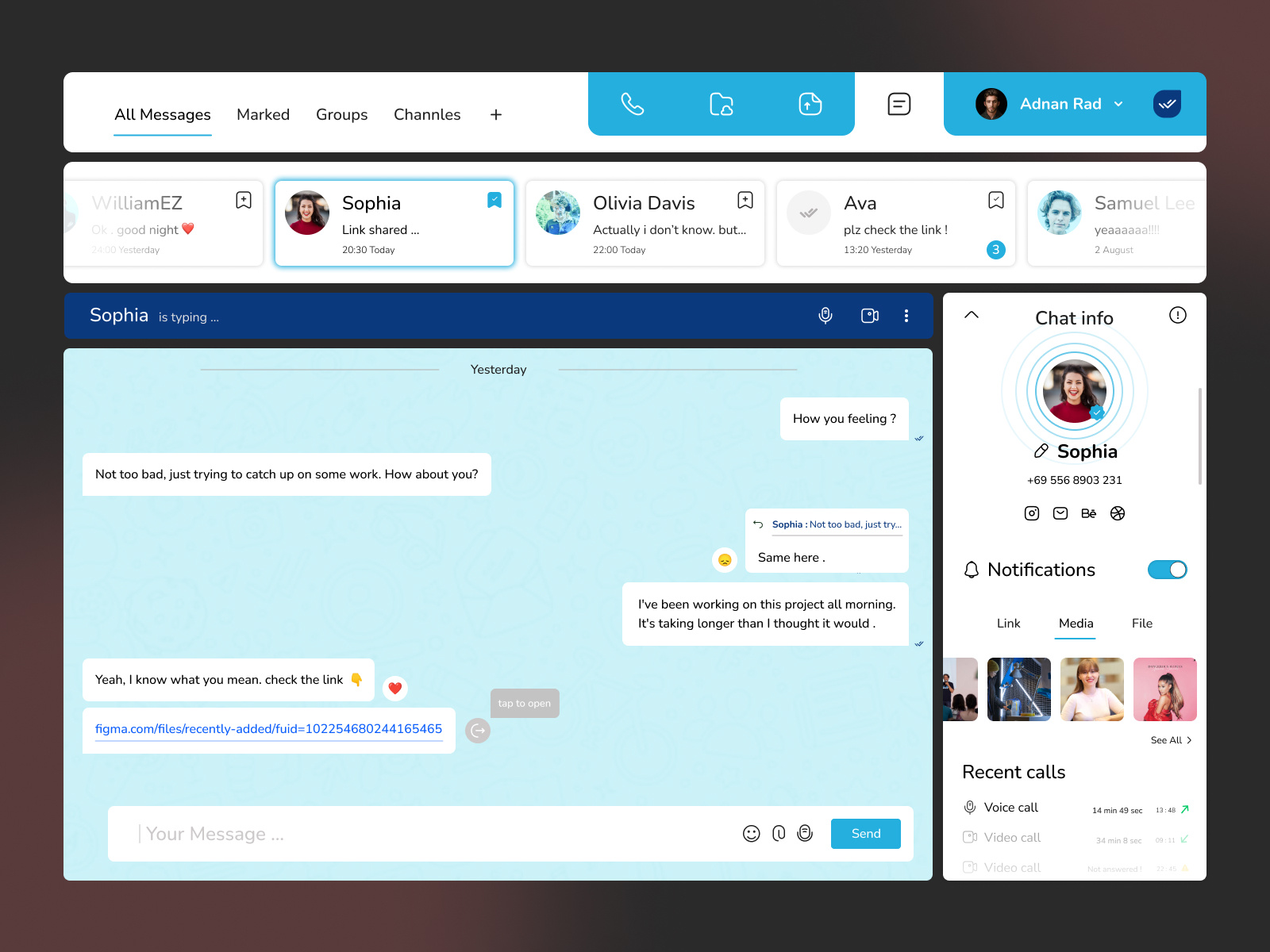1270x952 pixels.
Task: Open the shared folder icon in the toolbar
Action: (721, 103)
